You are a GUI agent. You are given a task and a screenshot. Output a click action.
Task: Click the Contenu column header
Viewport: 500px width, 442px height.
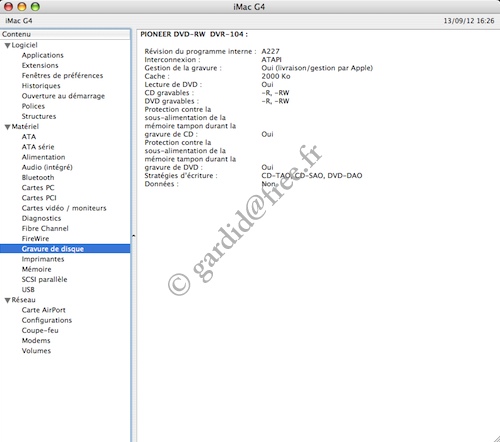point(65,34)
